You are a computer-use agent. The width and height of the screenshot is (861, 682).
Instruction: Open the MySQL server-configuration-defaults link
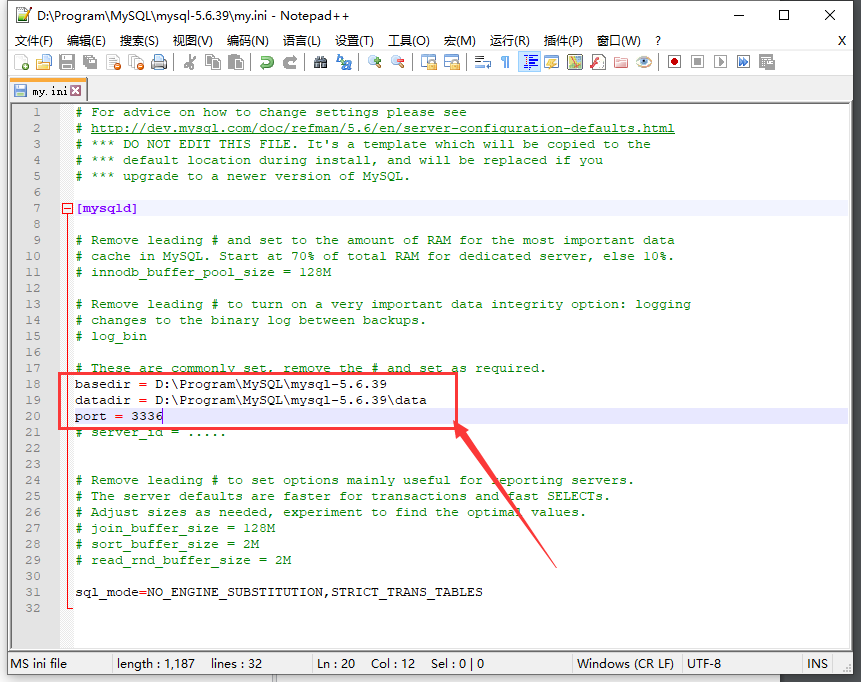[x=280, y=127]
